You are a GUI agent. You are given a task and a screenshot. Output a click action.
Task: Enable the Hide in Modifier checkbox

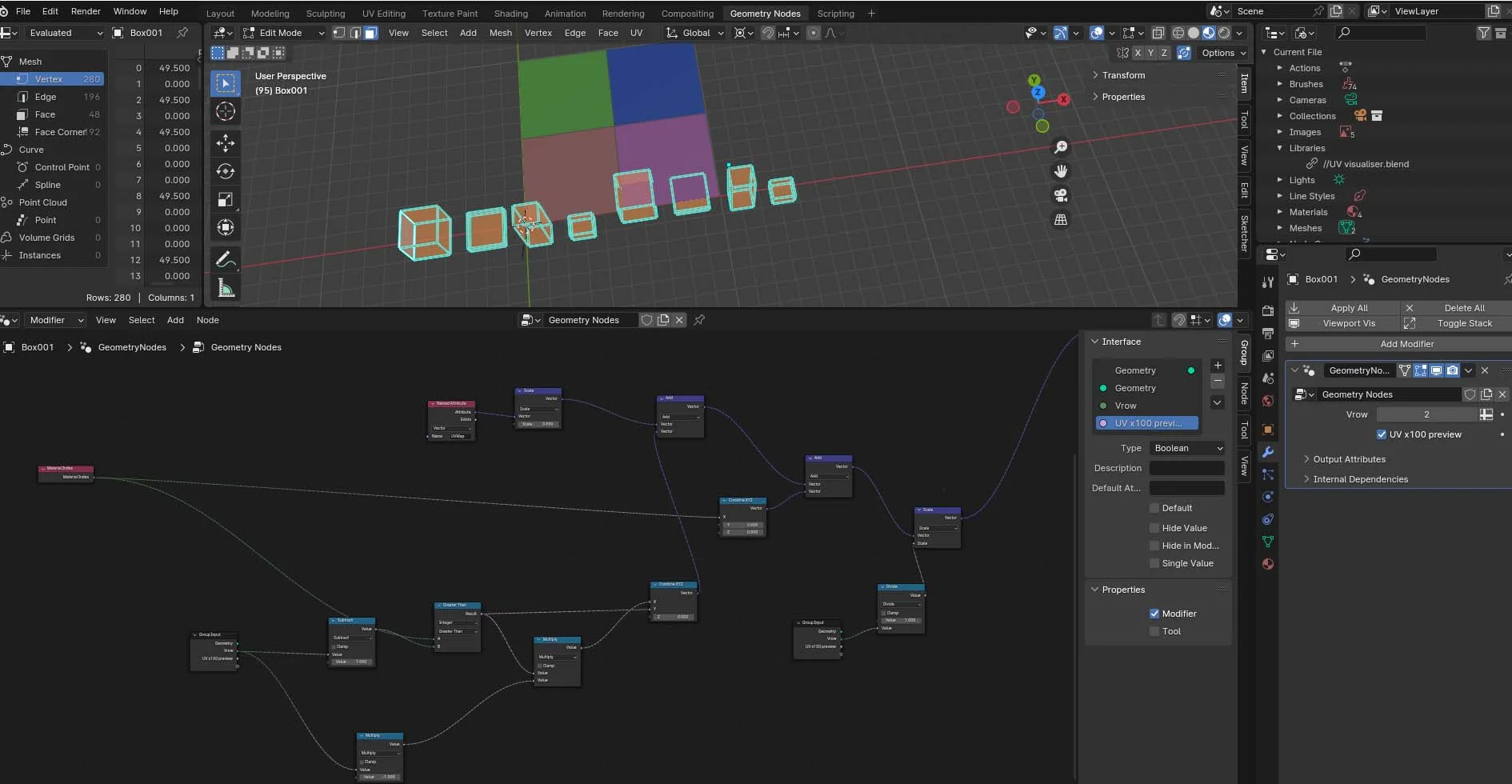point(1154,546)
